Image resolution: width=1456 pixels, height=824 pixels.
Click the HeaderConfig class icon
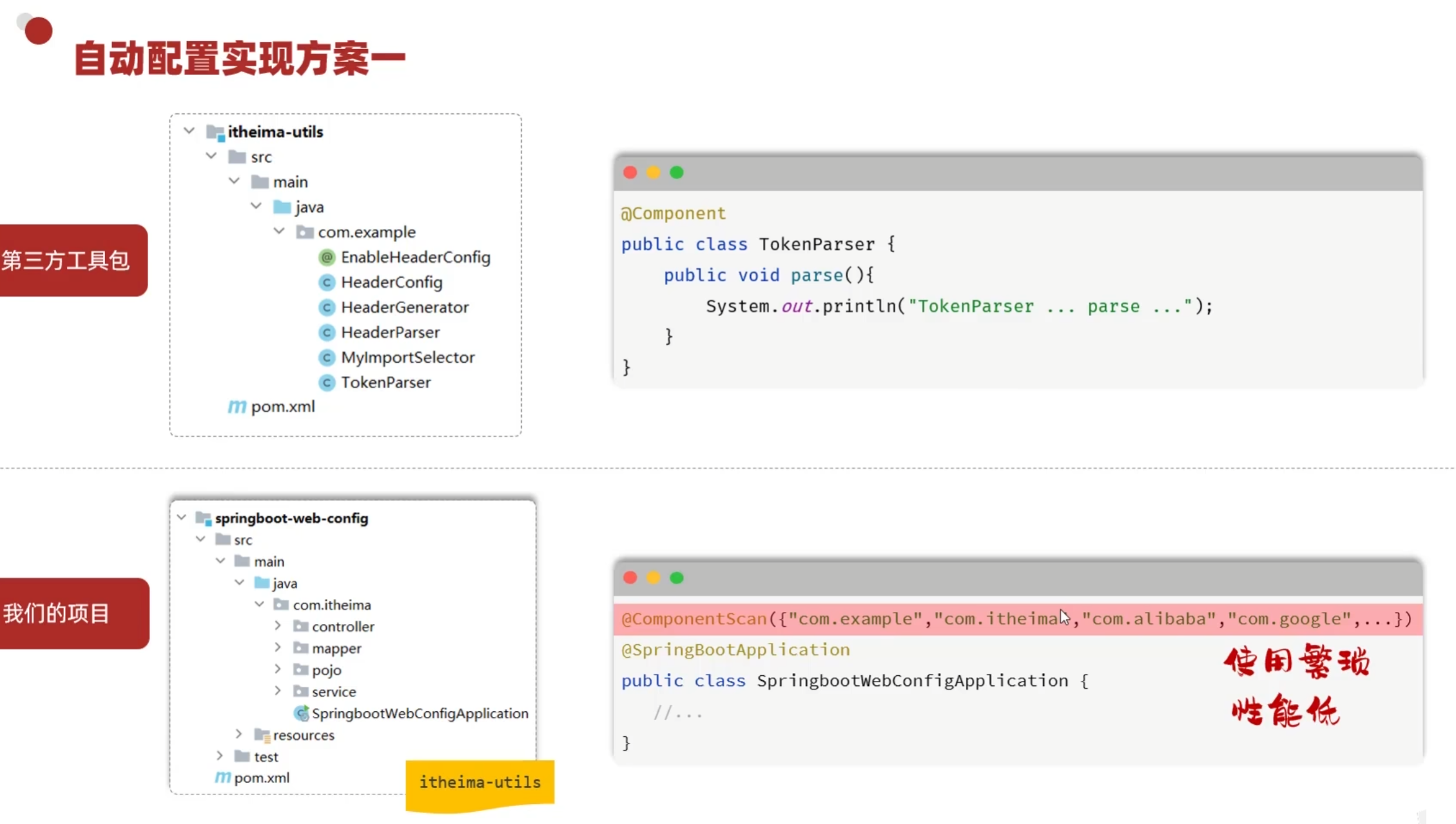327,282
